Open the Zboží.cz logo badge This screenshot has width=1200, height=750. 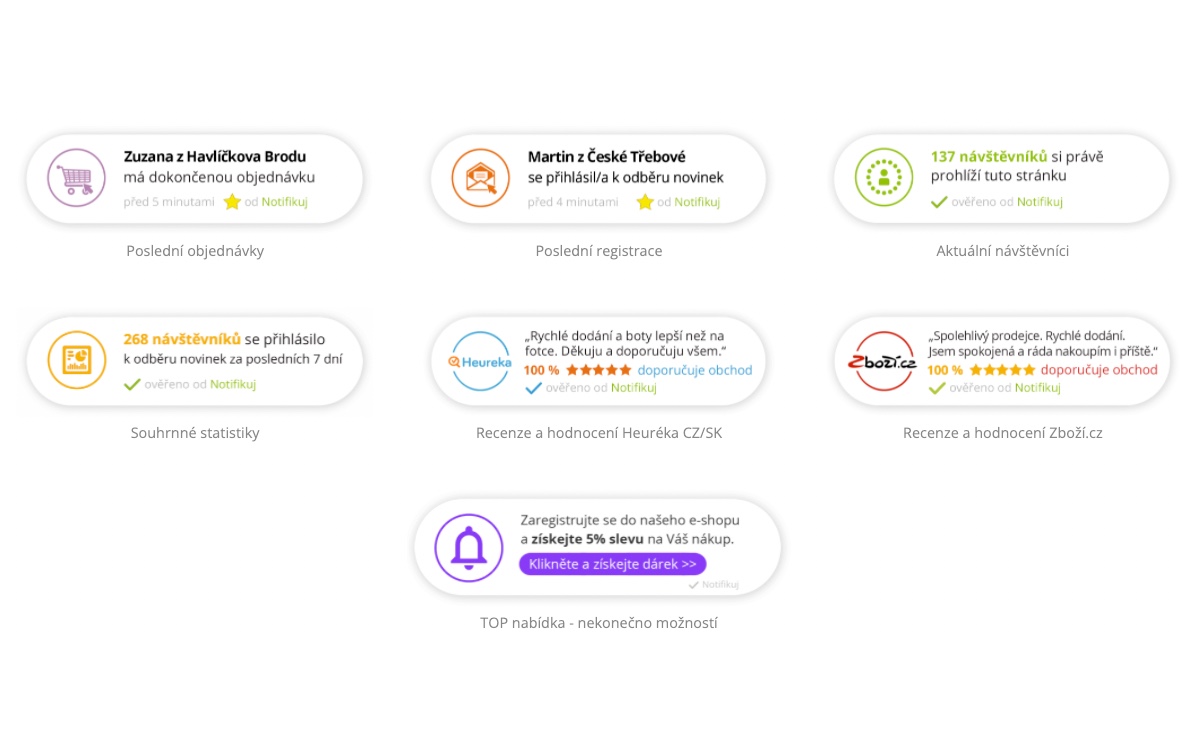[x=884, y=361]
